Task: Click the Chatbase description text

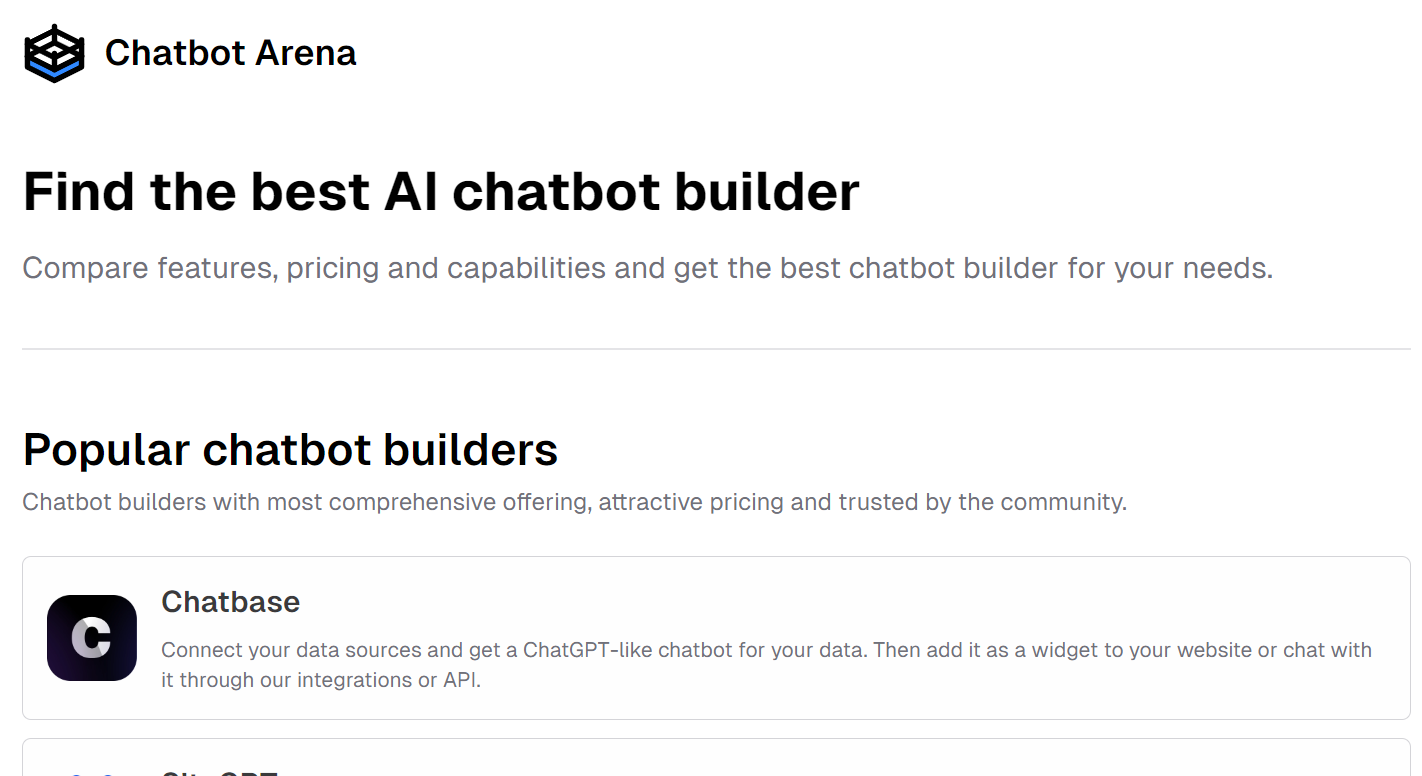Action: click(767, 664)
